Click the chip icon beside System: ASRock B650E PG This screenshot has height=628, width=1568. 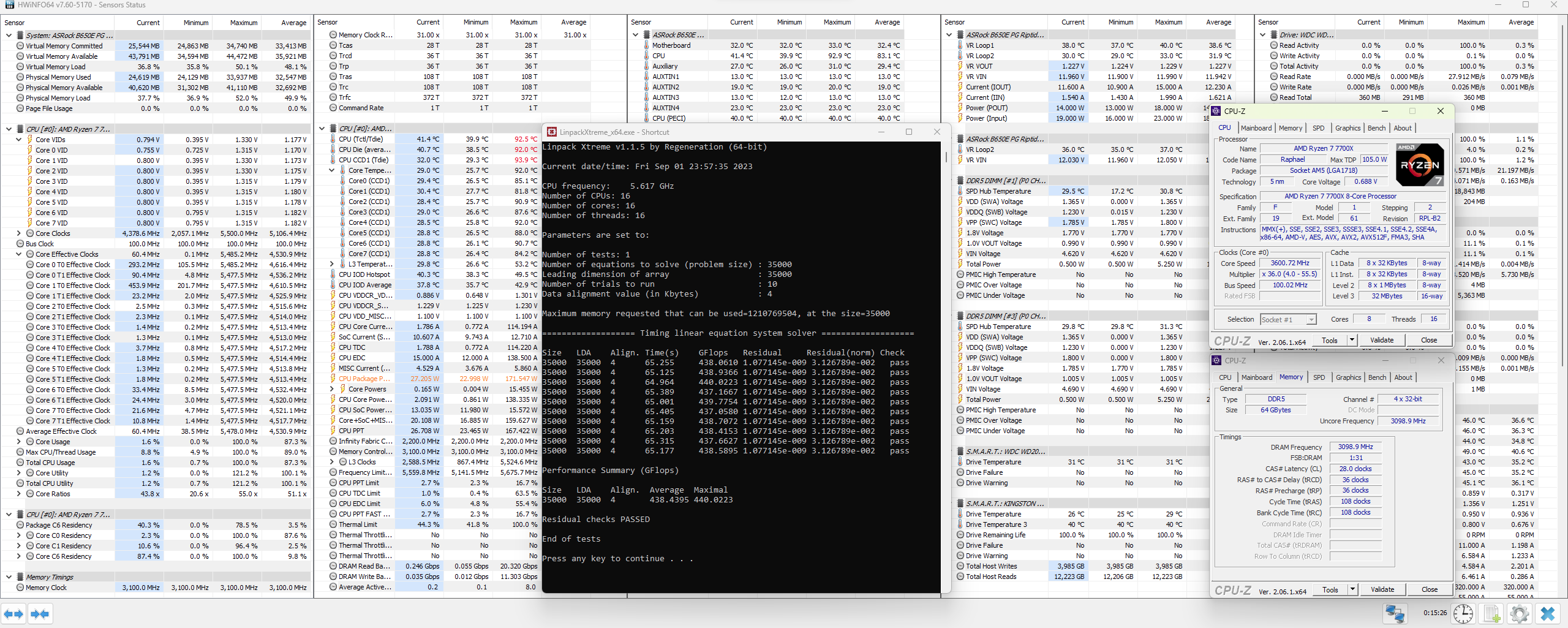[x=20, y=36]
